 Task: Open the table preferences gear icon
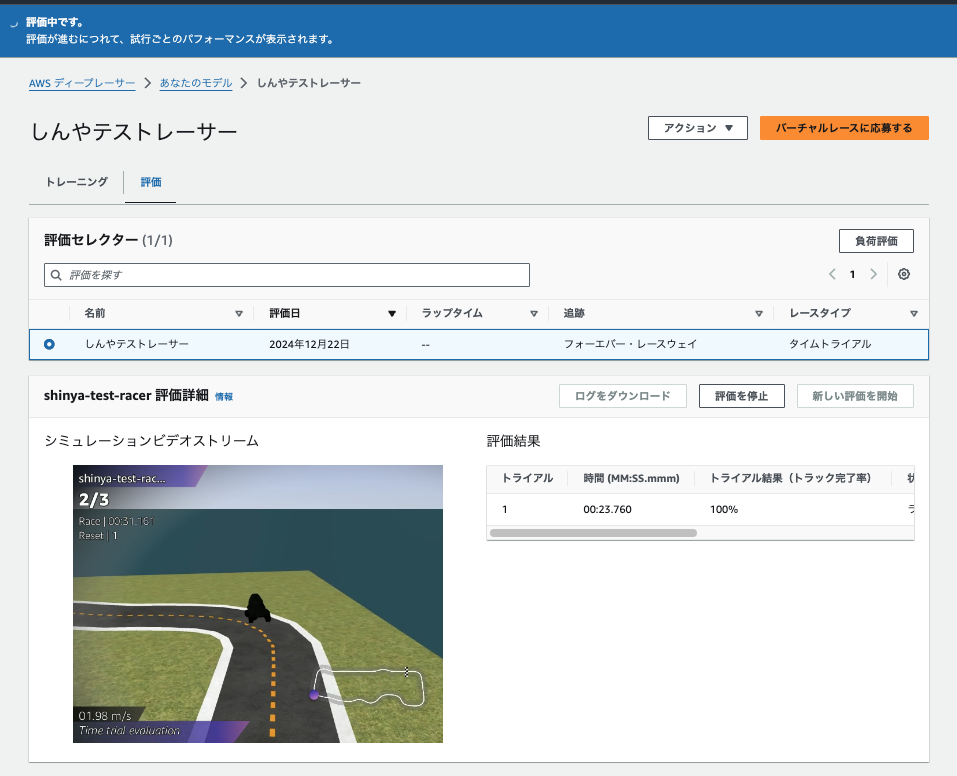(903, 274)
